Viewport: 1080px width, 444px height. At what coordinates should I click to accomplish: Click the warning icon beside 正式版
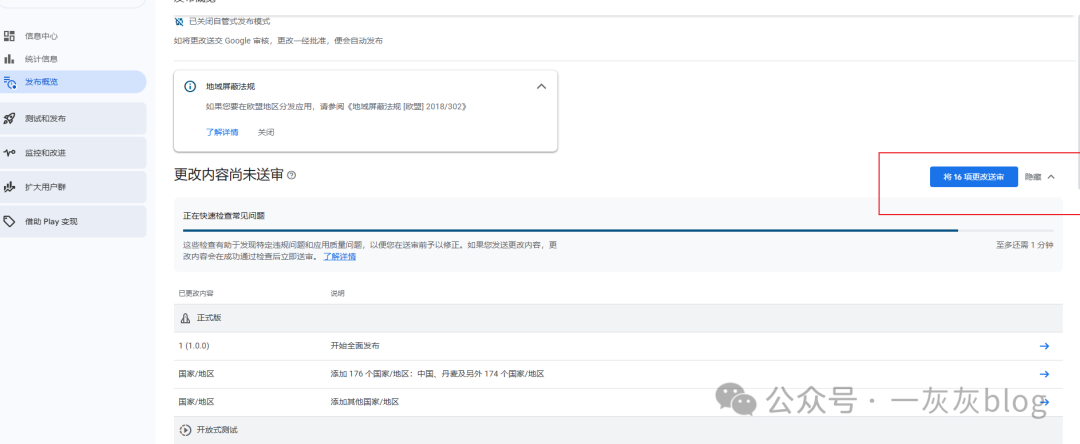coord(185,319)
